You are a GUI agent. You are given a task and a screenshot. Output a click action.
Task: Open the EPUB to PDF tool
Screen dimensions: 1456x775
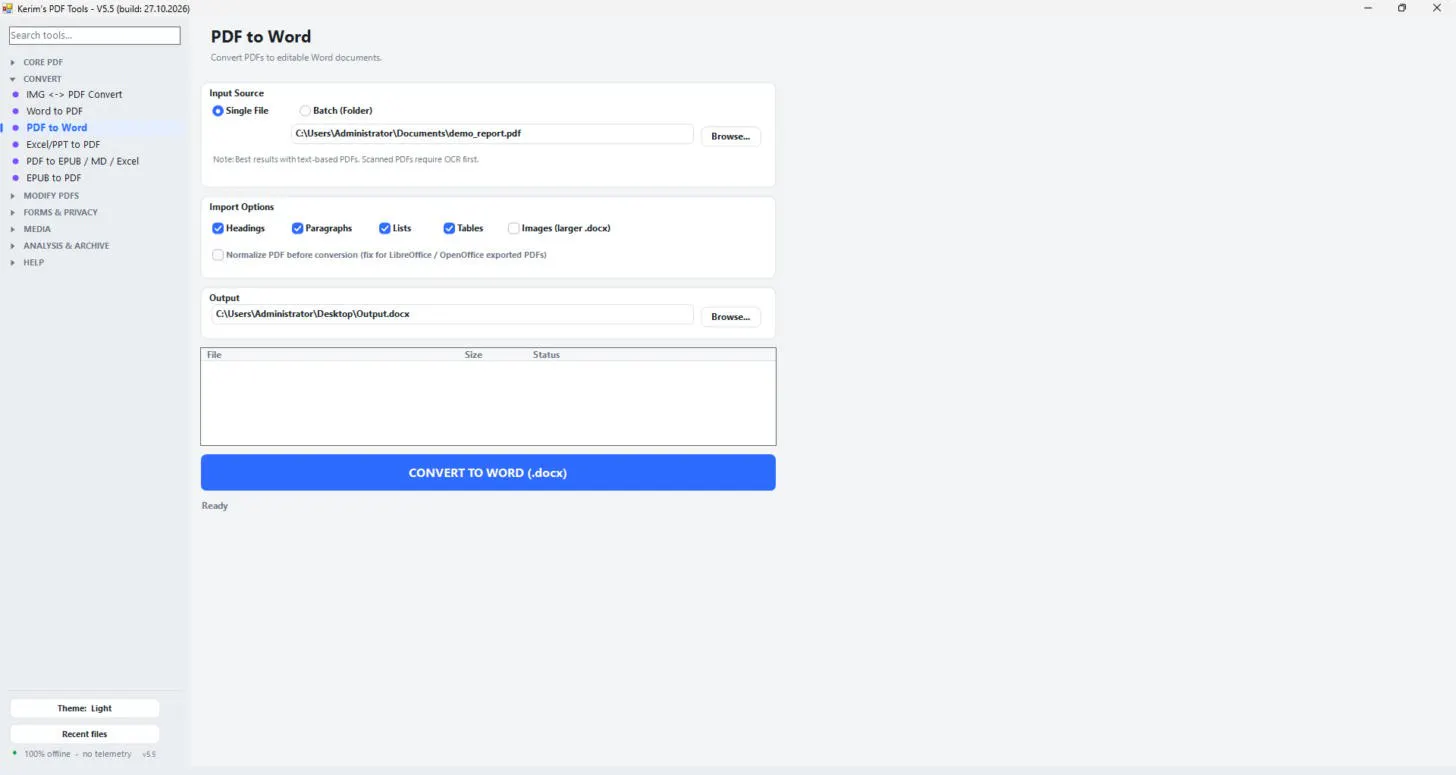(x=53, y=178)
